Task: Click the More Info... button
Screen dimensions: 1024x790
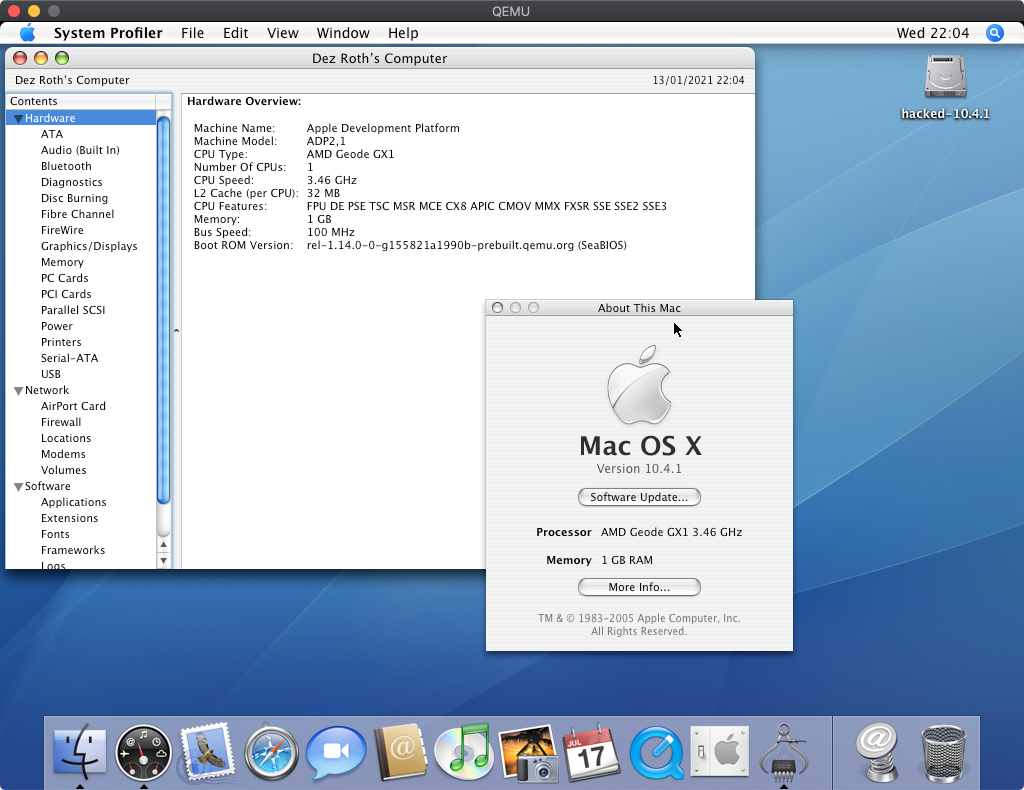Action: 639,587
